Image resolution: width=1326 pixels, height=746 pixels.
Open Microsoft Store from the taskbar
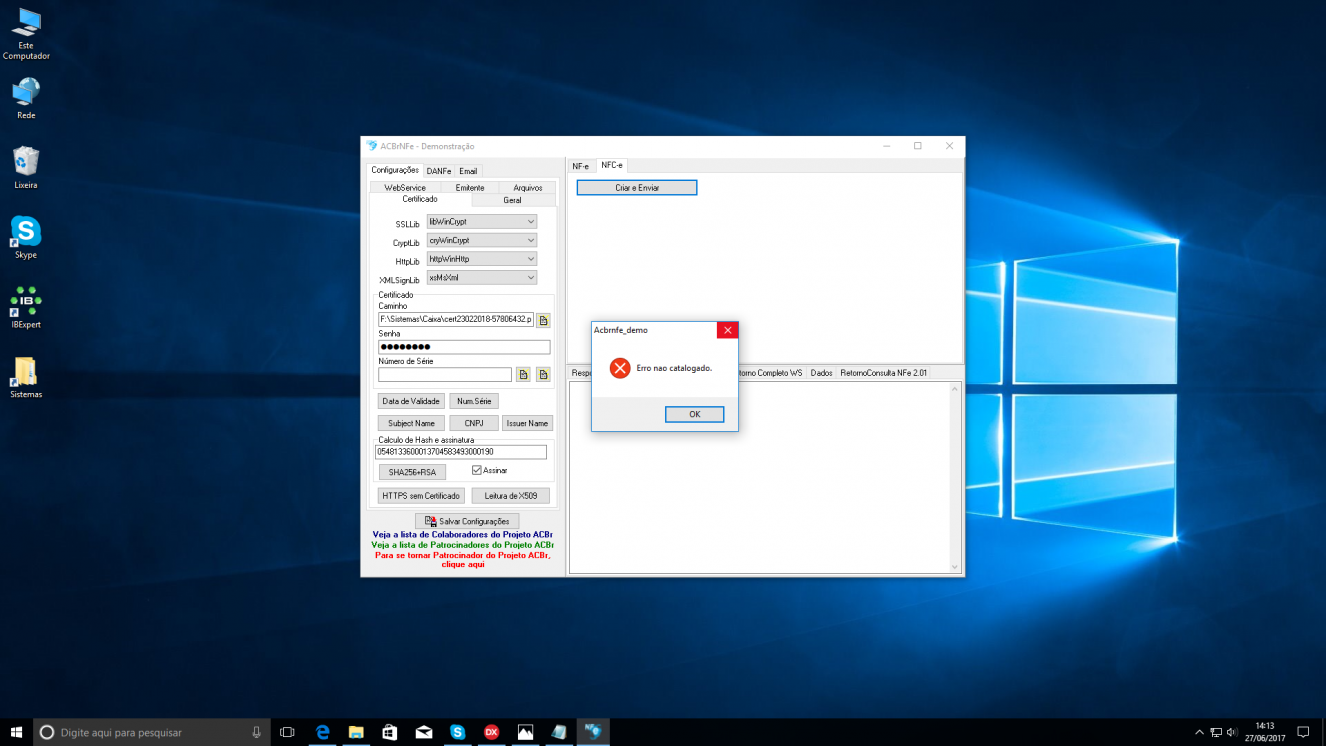(390, 732)
